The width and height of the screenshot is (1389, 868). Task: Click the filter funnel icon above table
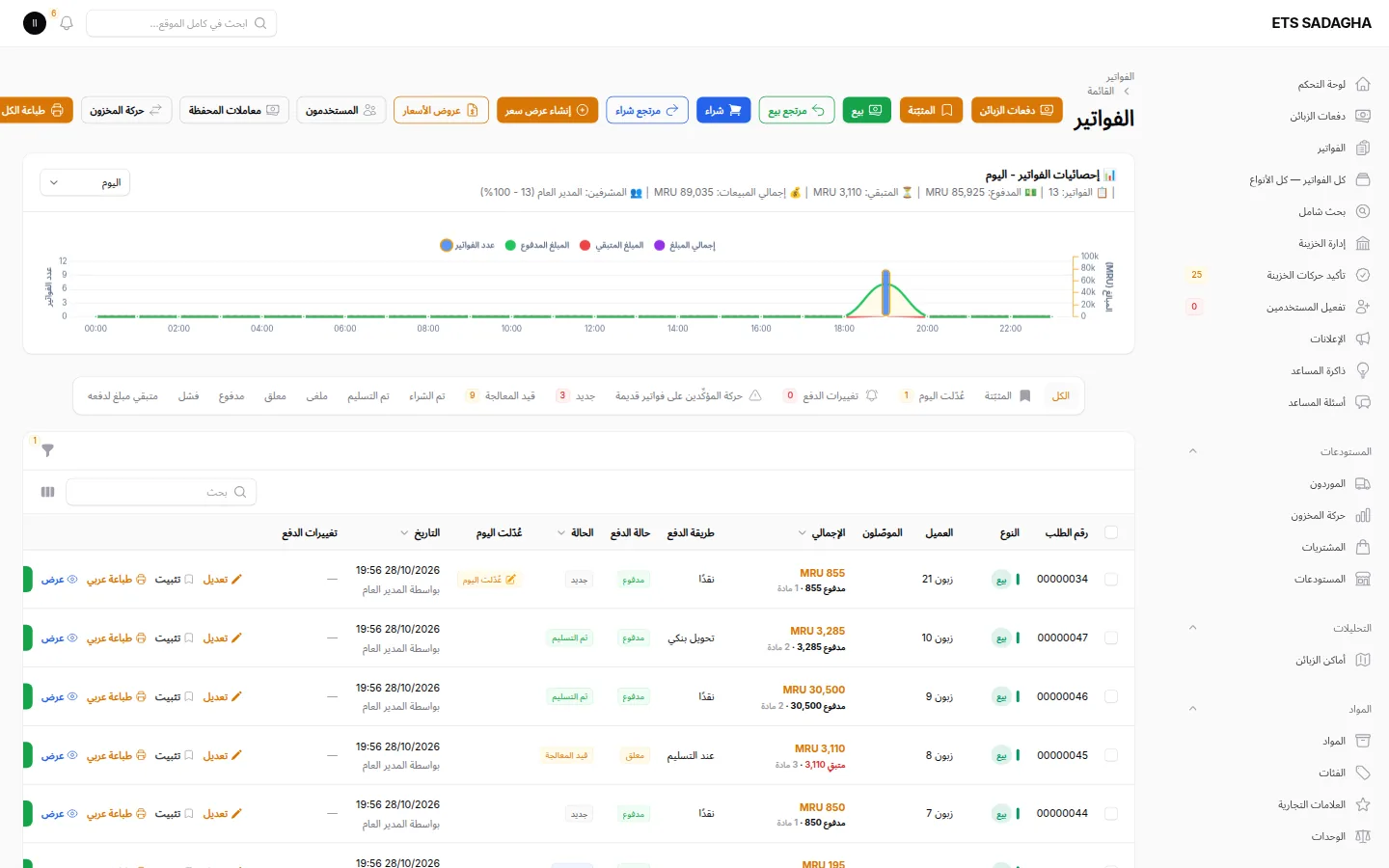click(x=47, y=450)
